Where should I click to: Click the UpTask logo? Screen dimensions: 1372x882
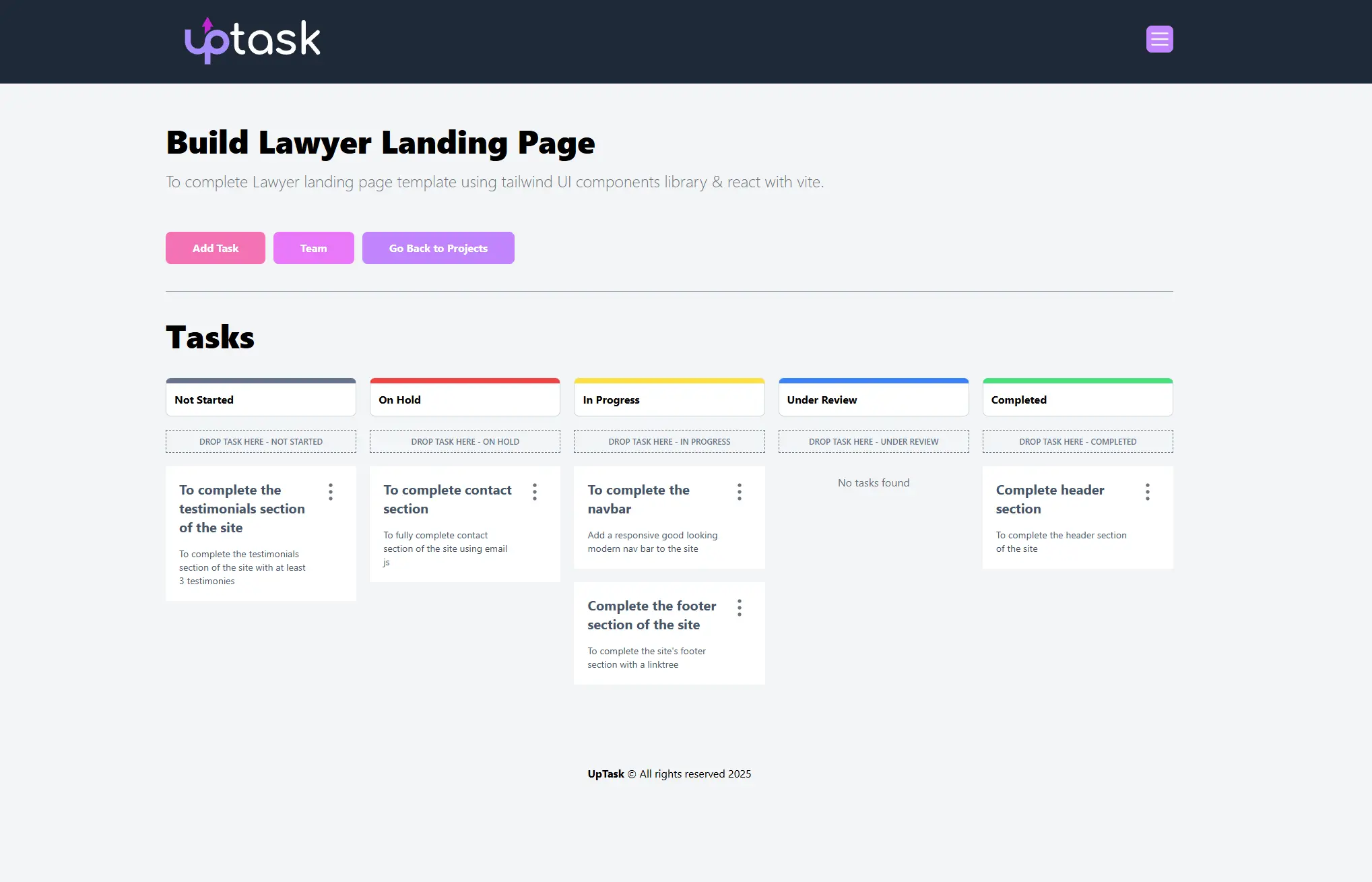(253, 40)
